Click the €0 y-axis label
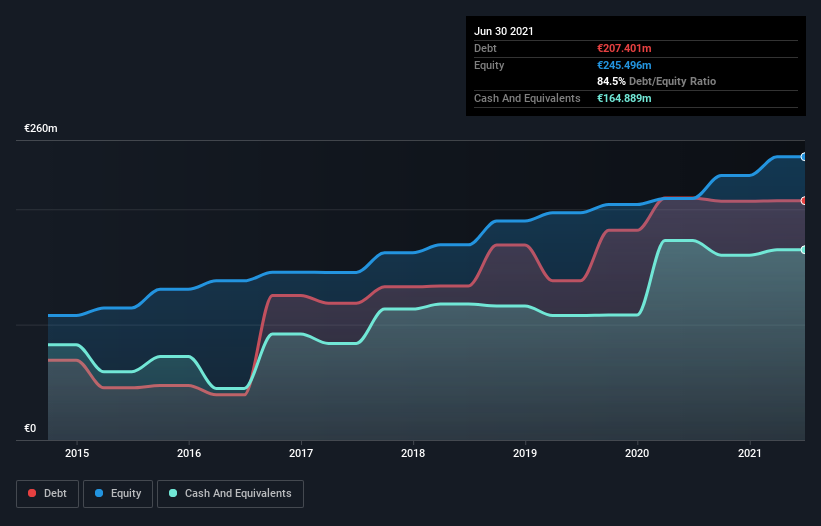 pyautogui.click(x=30, y=428)
